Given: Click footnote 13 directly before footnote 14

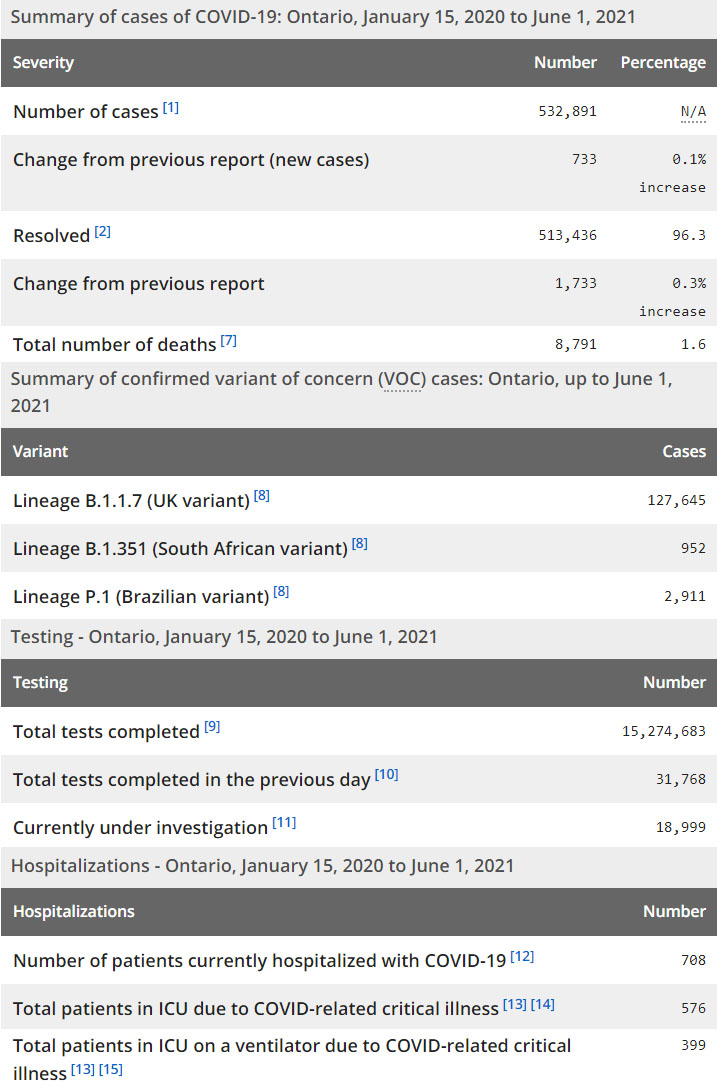Looking at the screenshot, I should [515, 1004].
